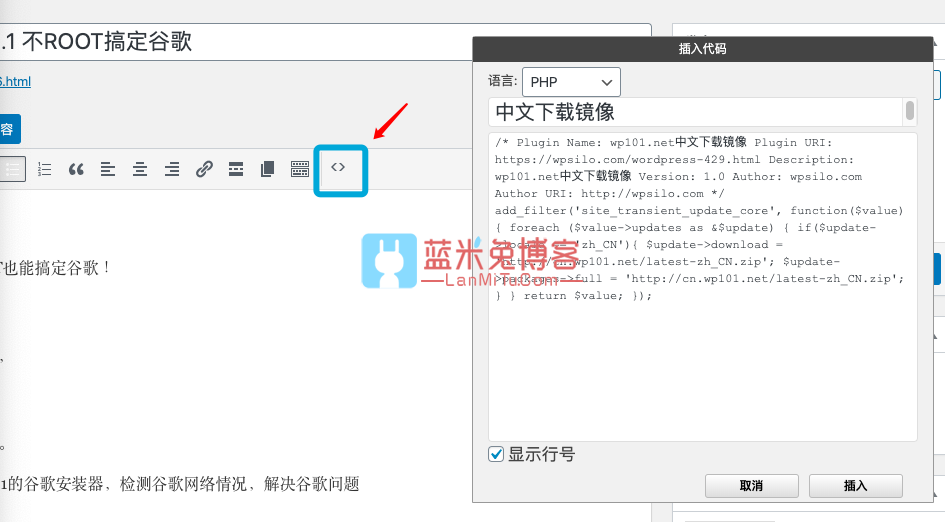
Task: Click the 插入 button to insert code
Action: (855, 486)
